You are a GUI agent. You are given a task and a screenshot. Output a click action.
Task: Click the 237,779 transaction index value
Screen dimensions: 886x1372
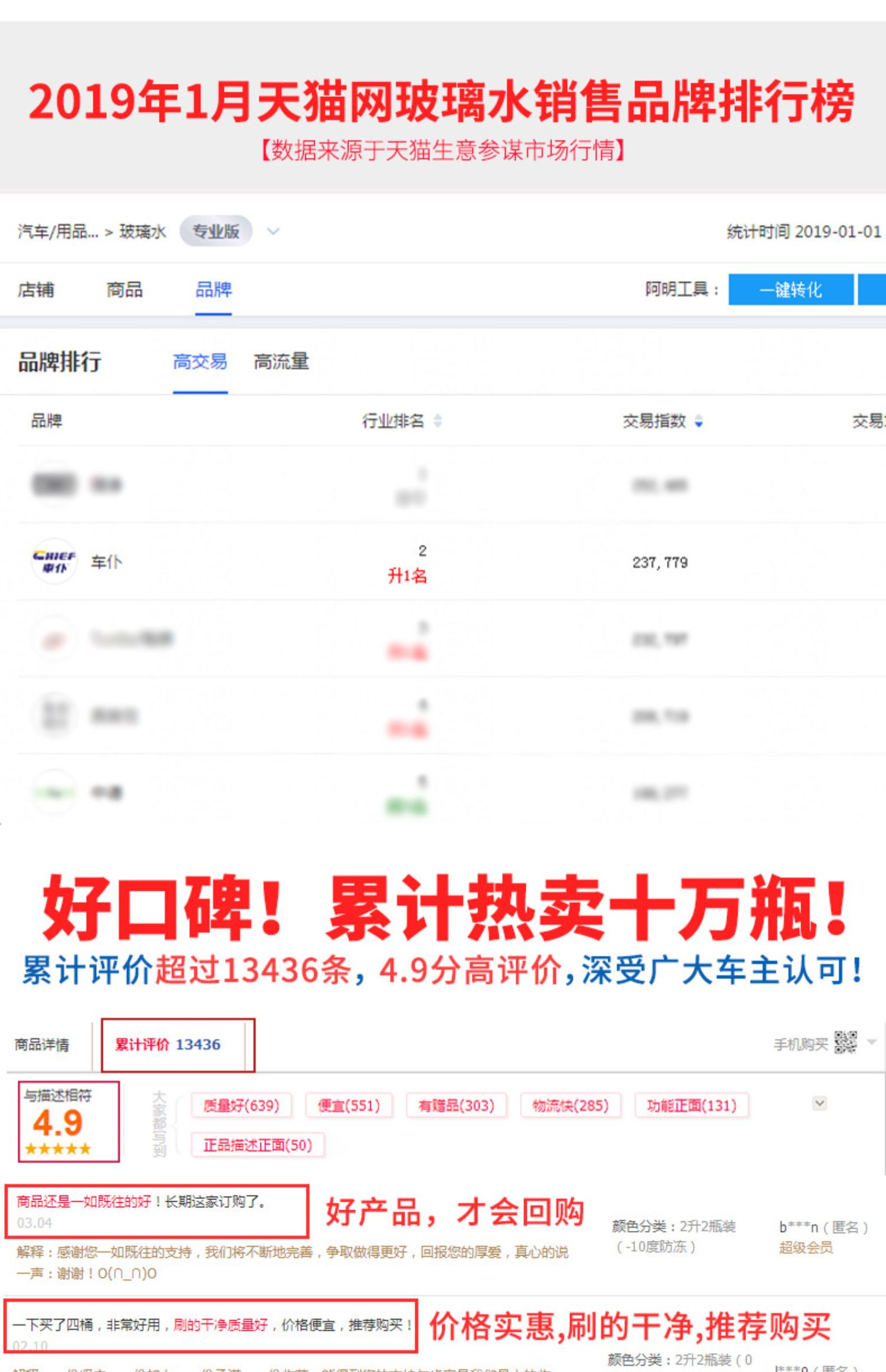coord(660,562)
